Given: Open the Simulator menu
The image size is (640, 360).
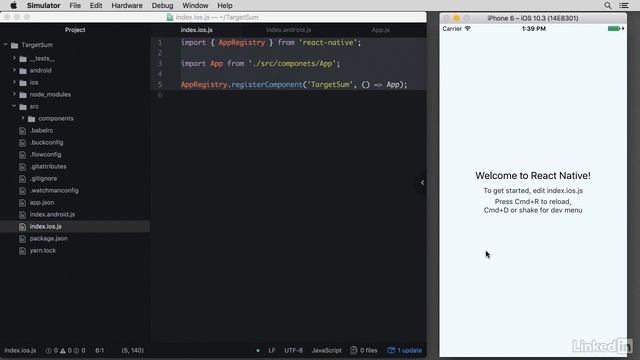Looking at the screenshot, I should tap(43, 5).
